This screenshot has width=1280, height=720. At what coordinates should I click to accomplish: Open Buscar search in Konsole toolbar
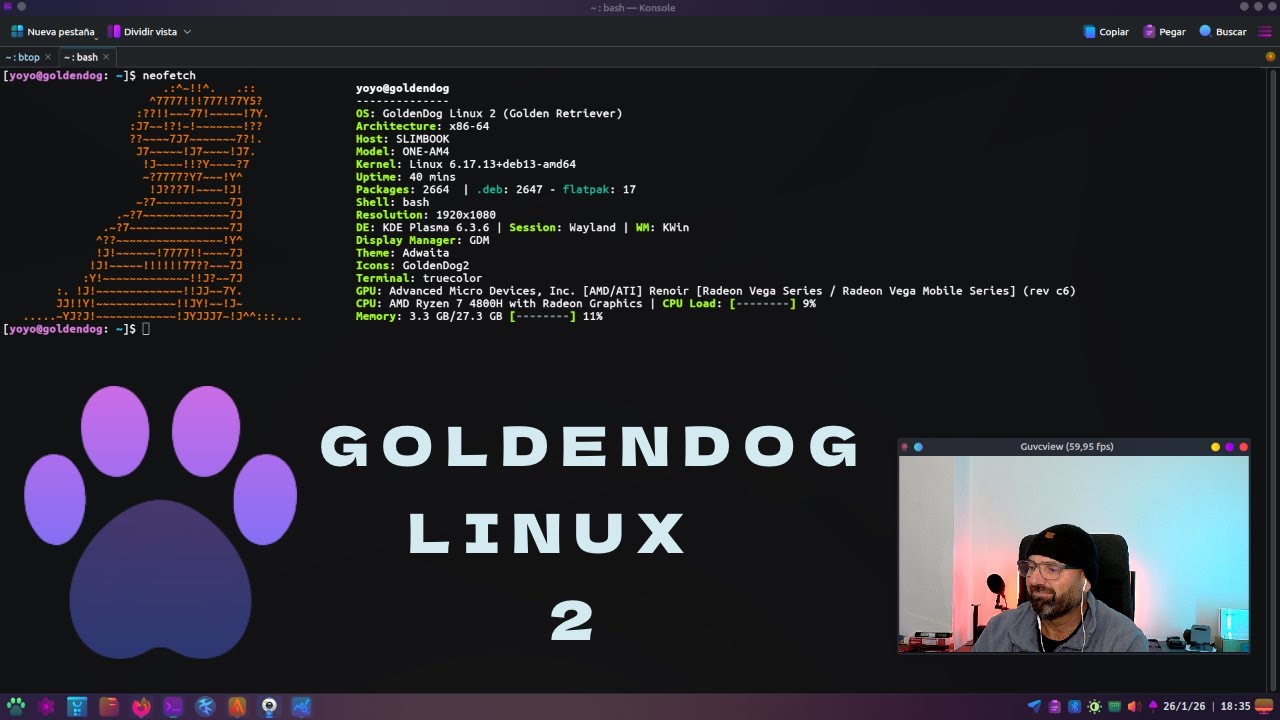1223,32
